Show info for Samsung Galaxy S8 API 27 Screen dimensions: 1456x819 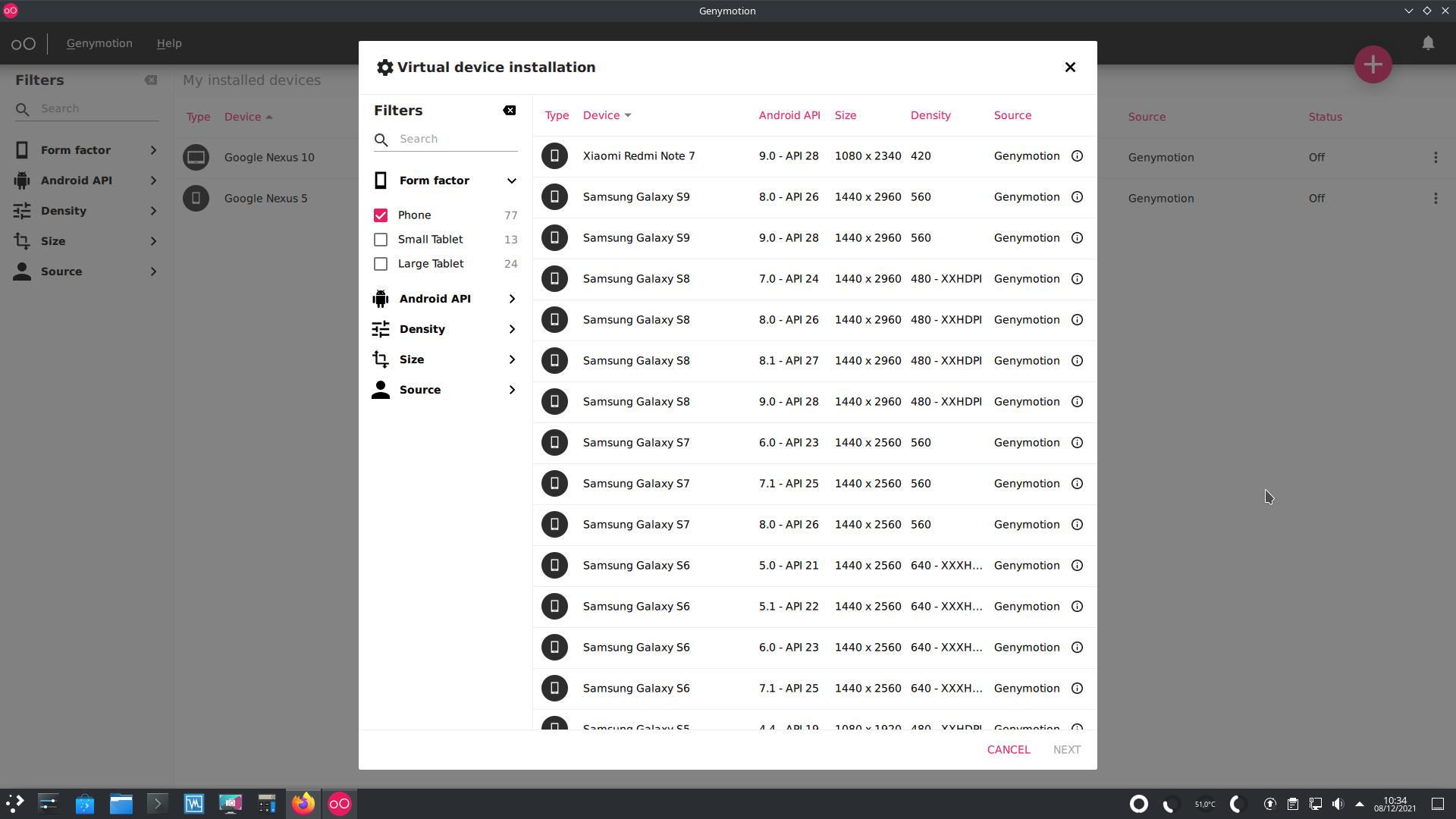point(1077,361)
